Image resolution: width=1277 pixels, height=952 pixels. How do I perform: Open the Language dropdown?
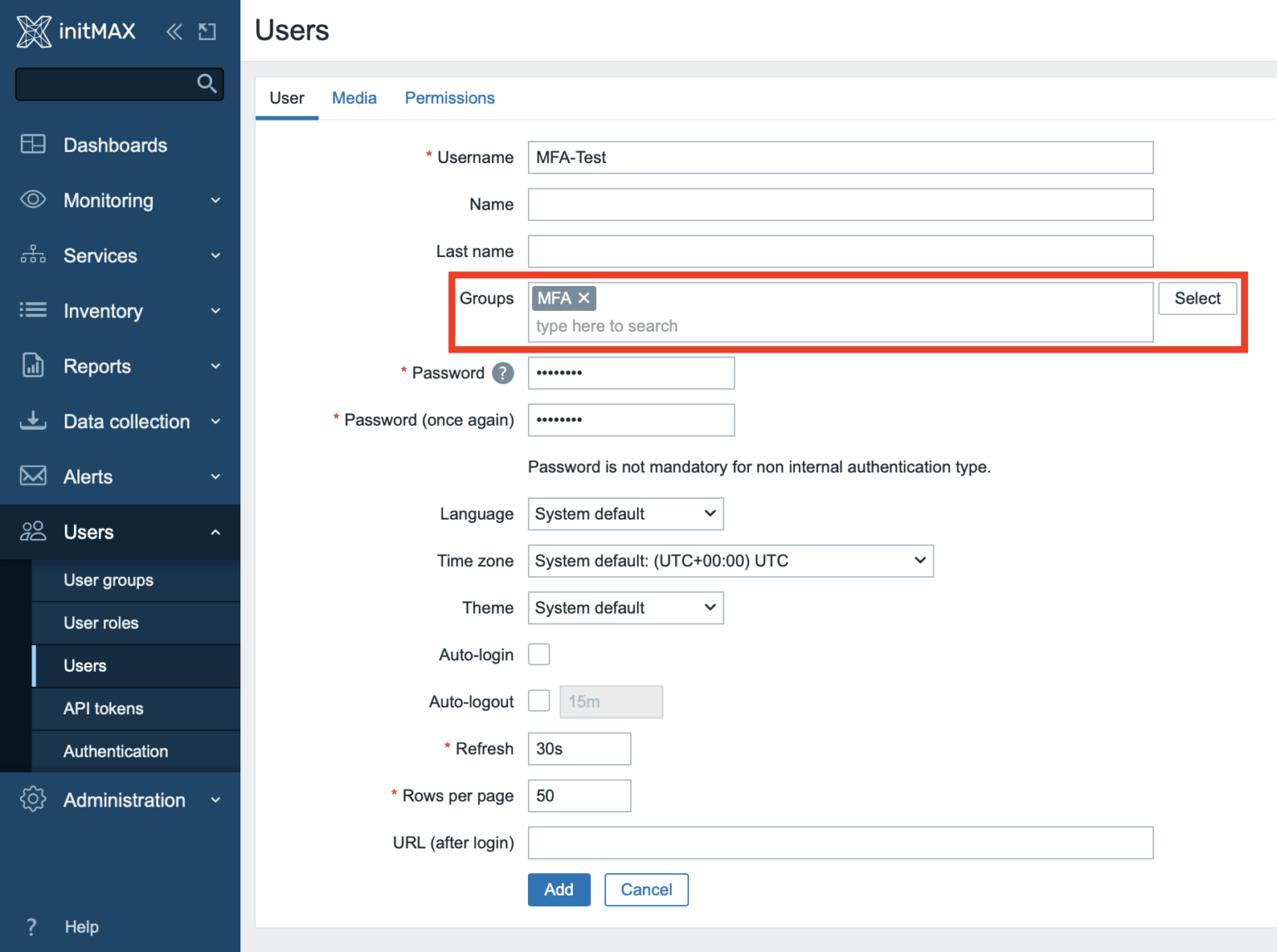(625, 514)
